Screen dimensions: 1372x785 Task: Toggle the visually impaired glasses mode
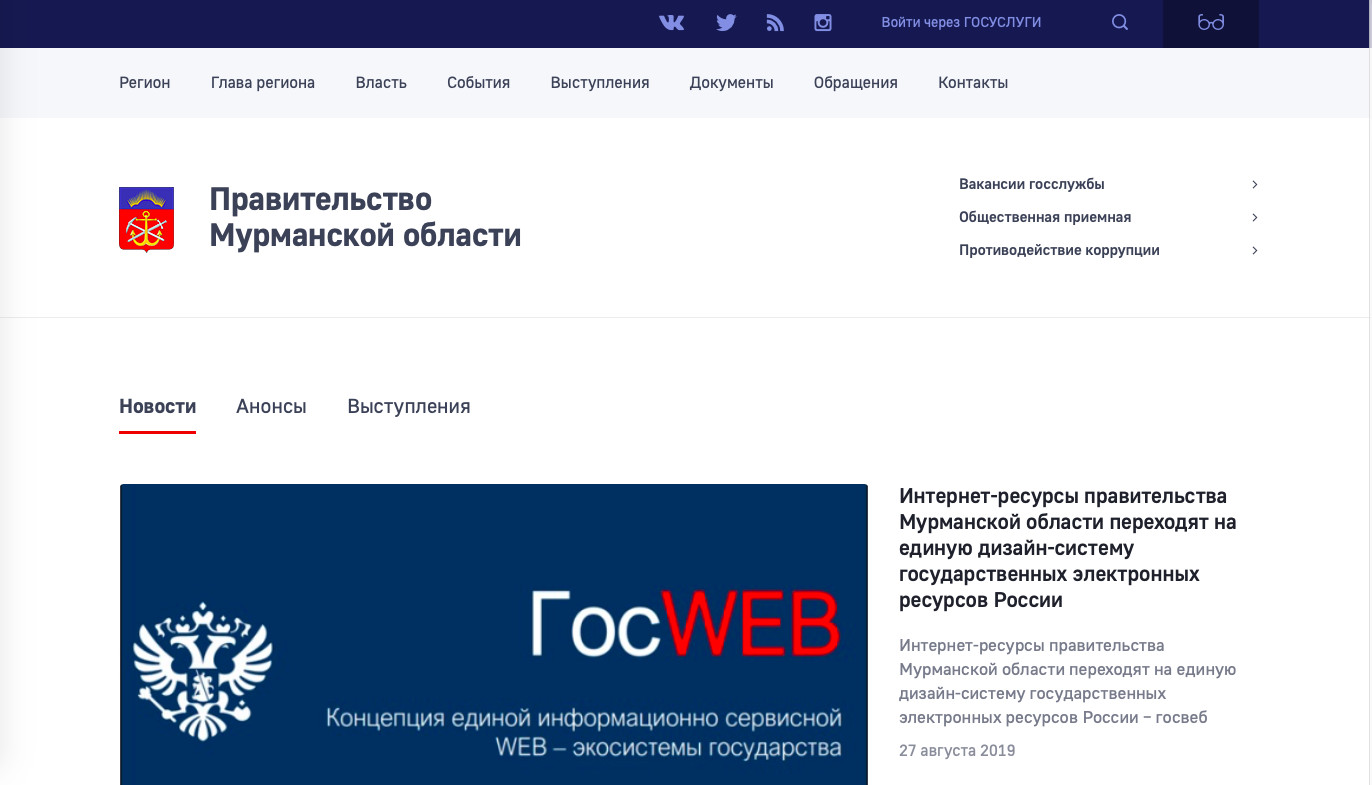pos(1211,23)
